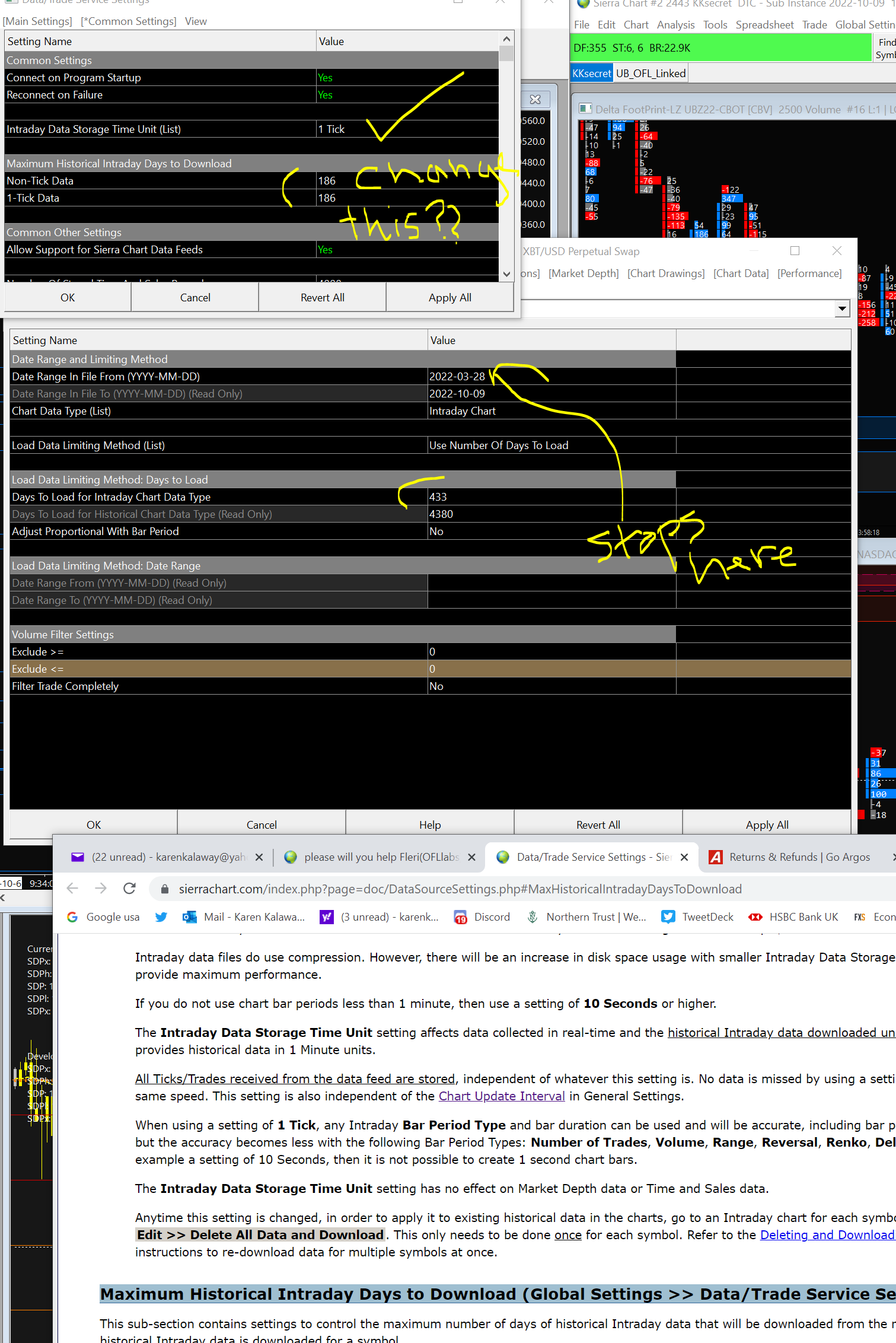Edit the Non-Tick Data days value

[x=407, y=181]
